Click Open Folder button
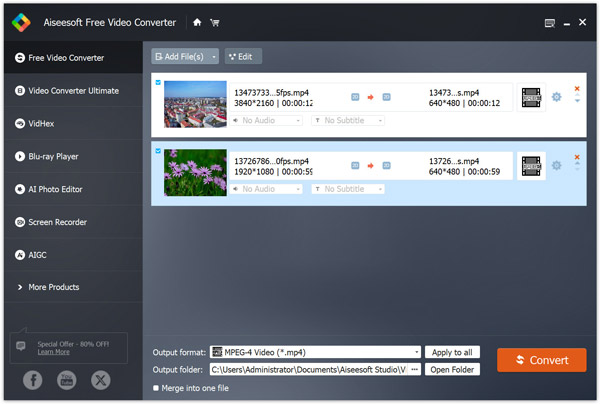This screenshot has height=404, width=600. pyautogui.click(x=452, y=370)
